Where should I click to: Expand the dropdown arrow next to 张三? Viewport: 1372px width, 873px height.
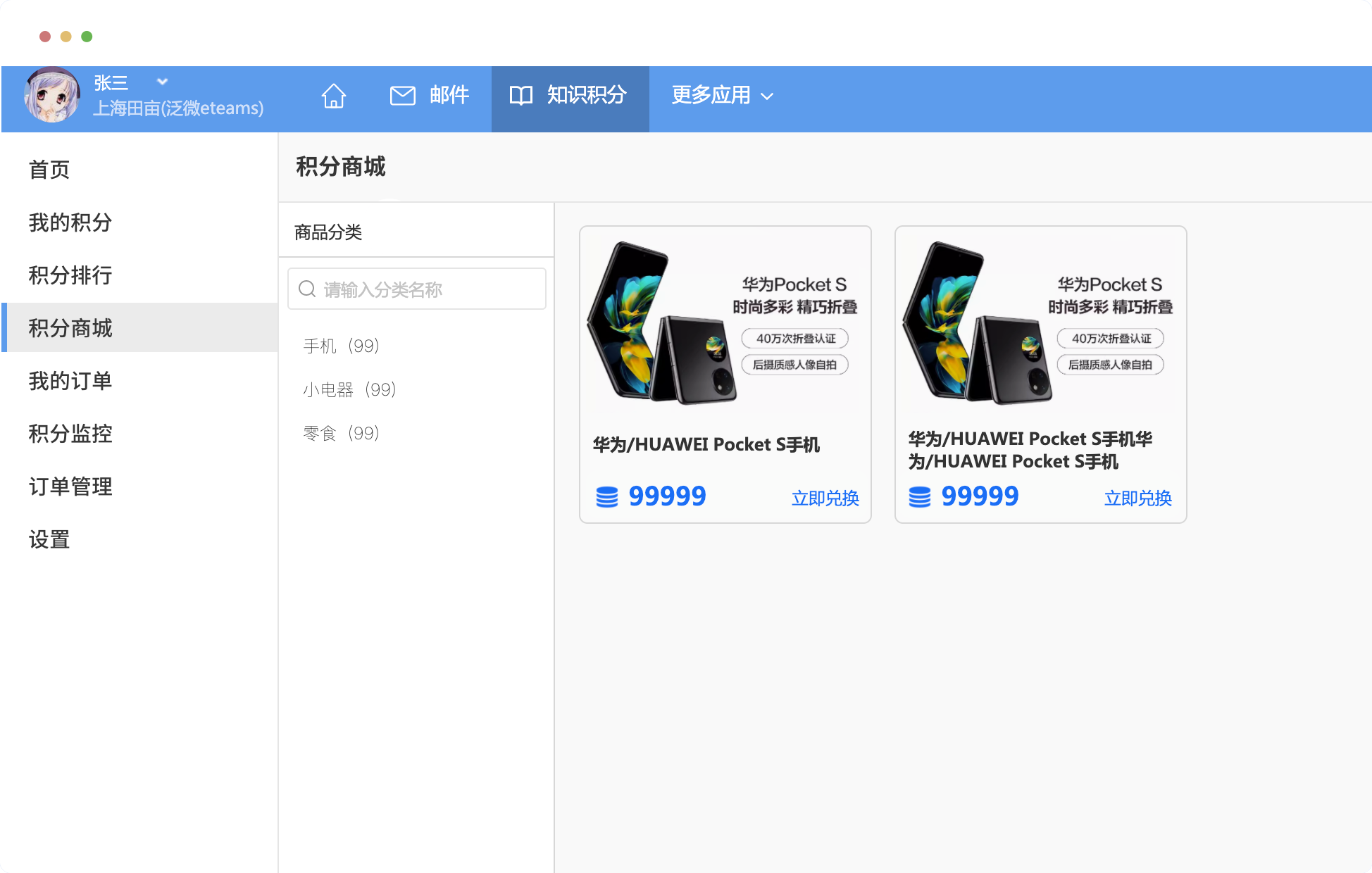162,82
